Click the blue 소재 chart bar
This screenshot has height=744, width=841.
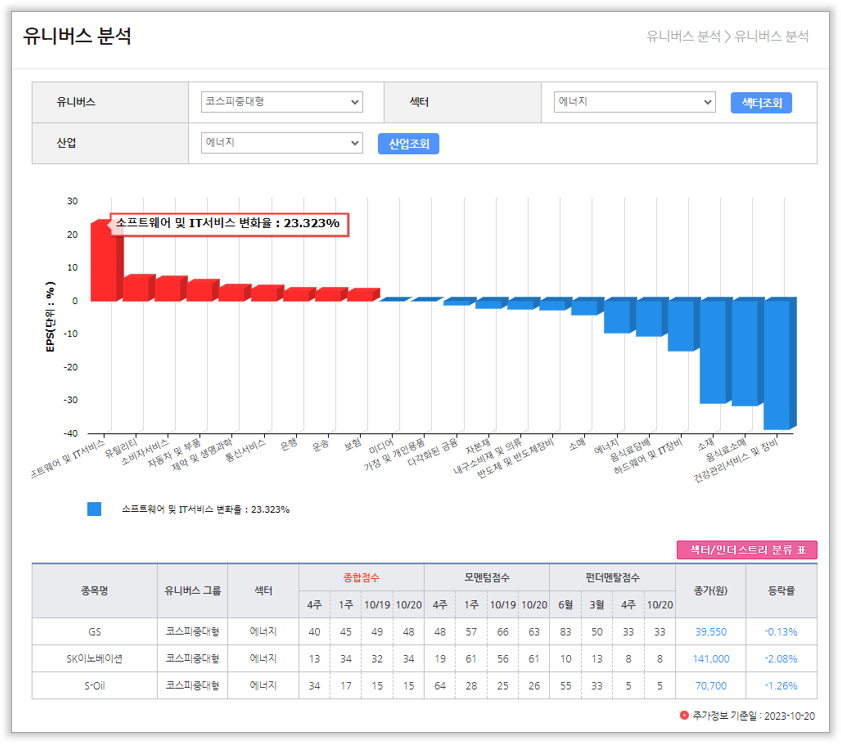point(712,350)
